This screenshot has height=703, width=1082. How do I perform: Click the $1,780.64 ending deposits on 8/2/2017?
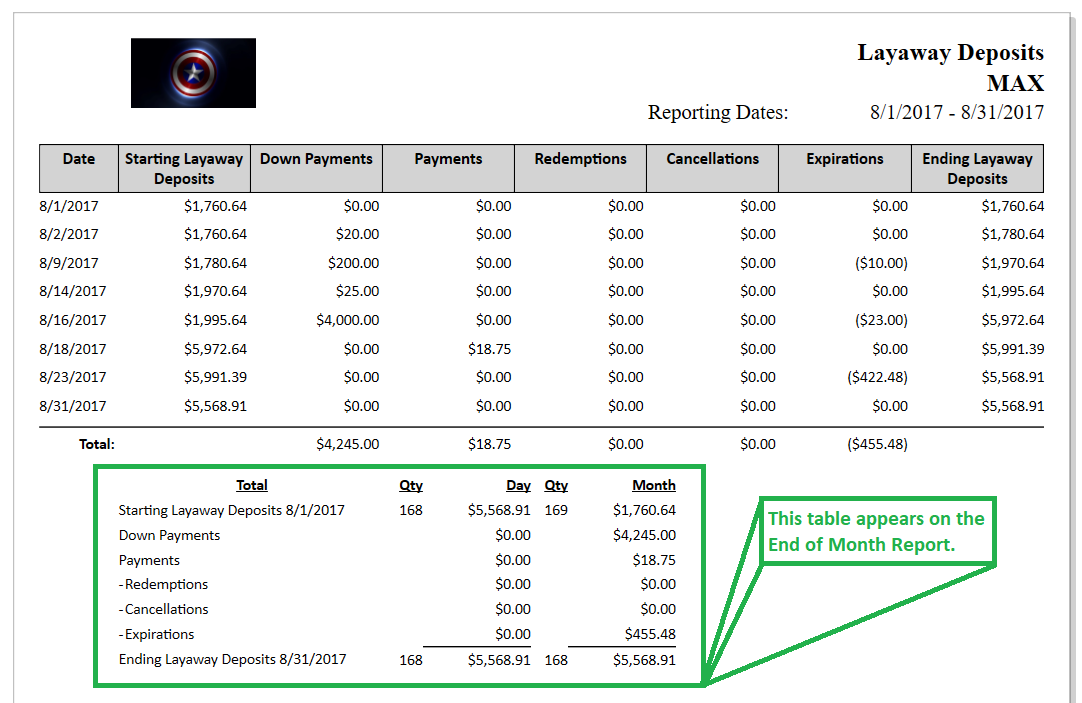[1012, 235]
